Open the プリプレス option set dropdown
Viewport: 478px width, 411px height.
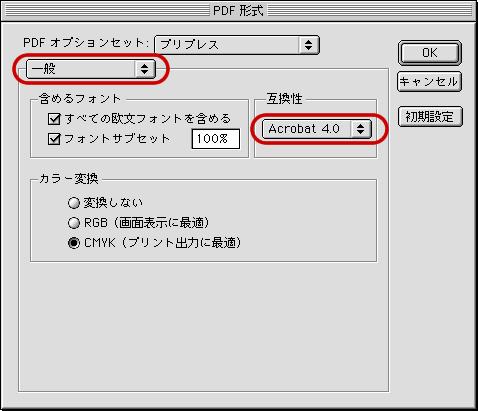point(237,45)
